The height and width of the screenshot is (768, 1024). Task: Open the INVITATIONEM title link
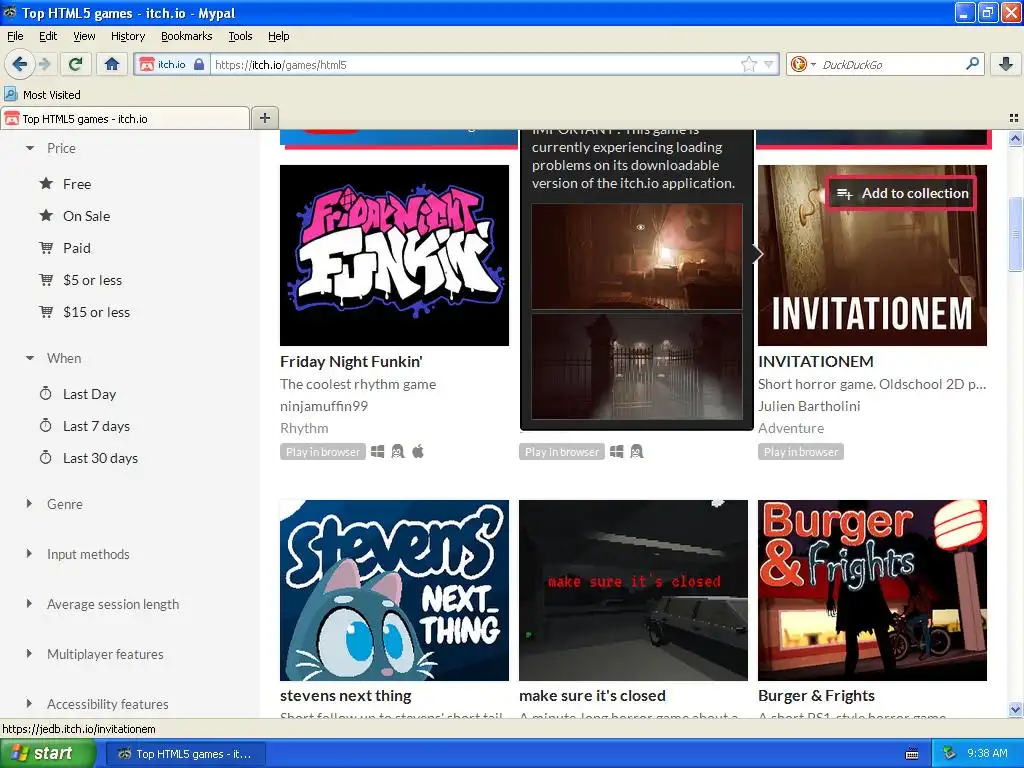[816, 361]
